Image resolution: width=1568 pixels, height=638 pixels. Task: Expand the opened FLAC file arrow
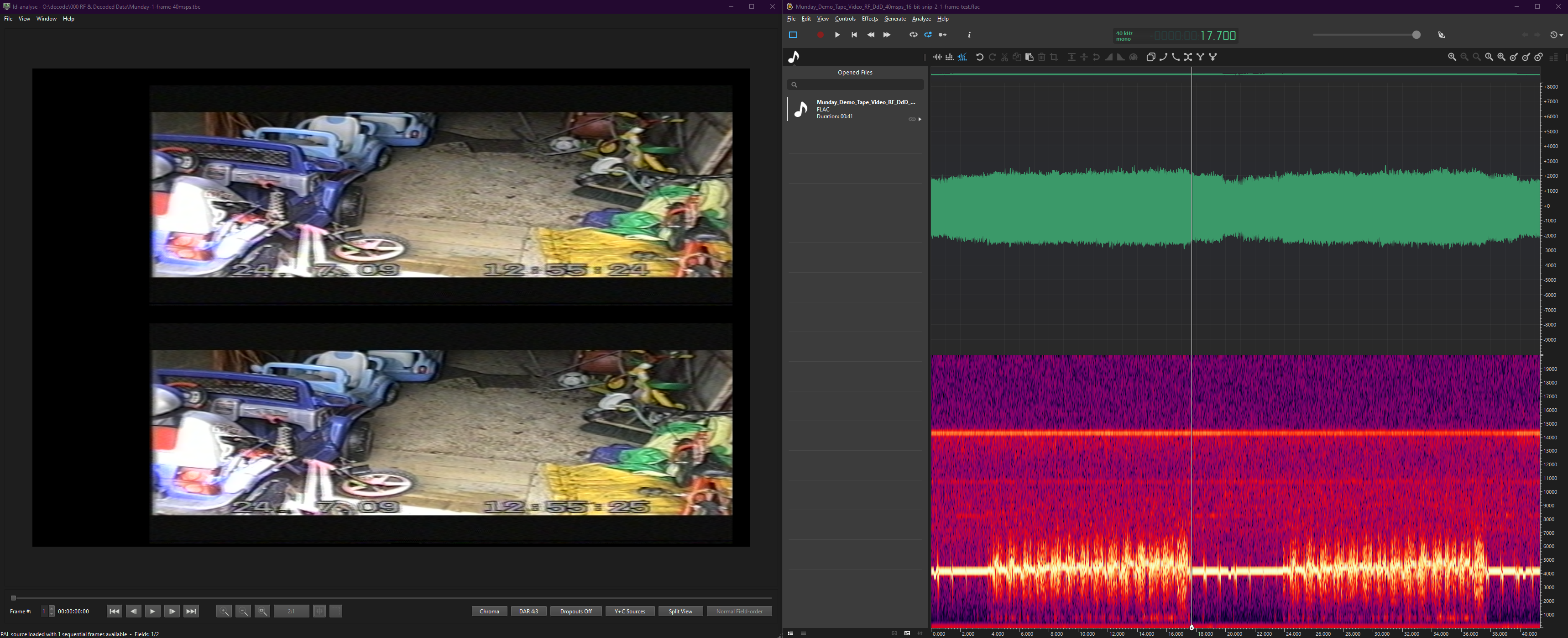pyautogui.click(x=920, y=120)
